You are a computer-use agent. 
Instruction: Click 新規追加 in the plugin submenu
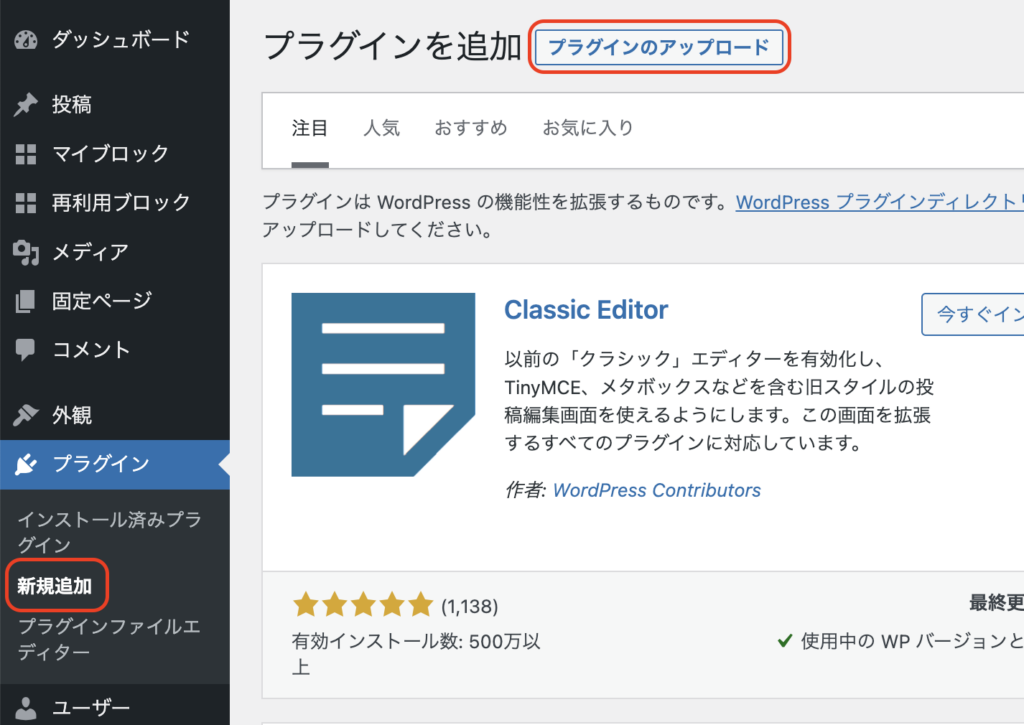tap(55, 586)
